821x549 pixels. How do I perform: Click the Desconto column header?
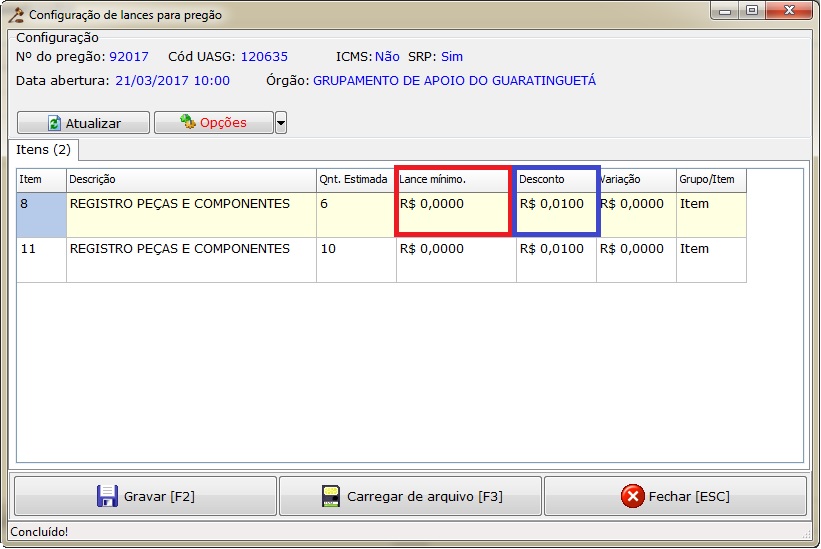tap(555, 179)
